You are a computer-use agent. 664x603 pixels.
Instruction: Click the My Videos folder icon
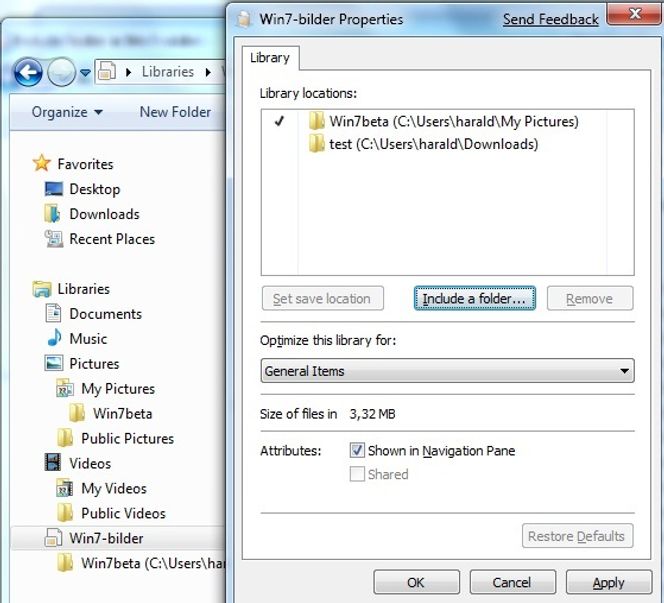tap(64, 488)
